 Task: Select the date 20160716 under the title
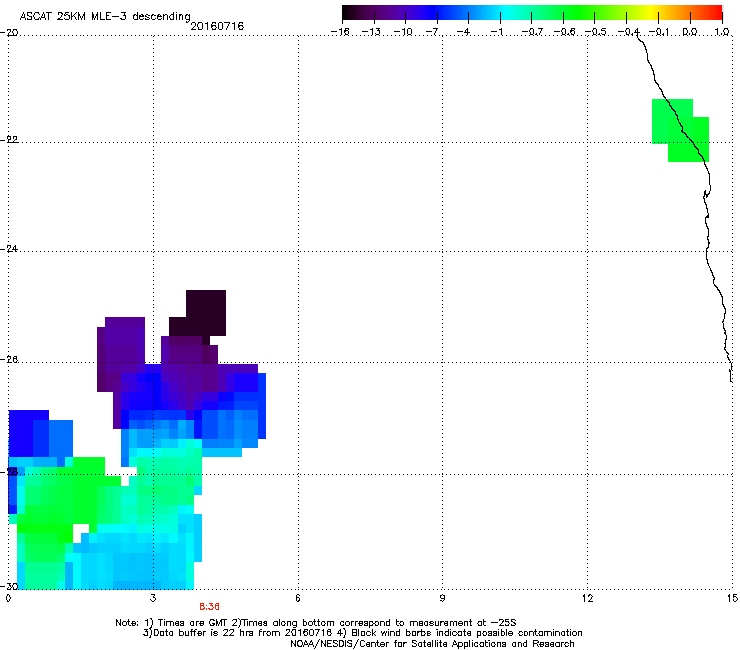click(217, 26)
